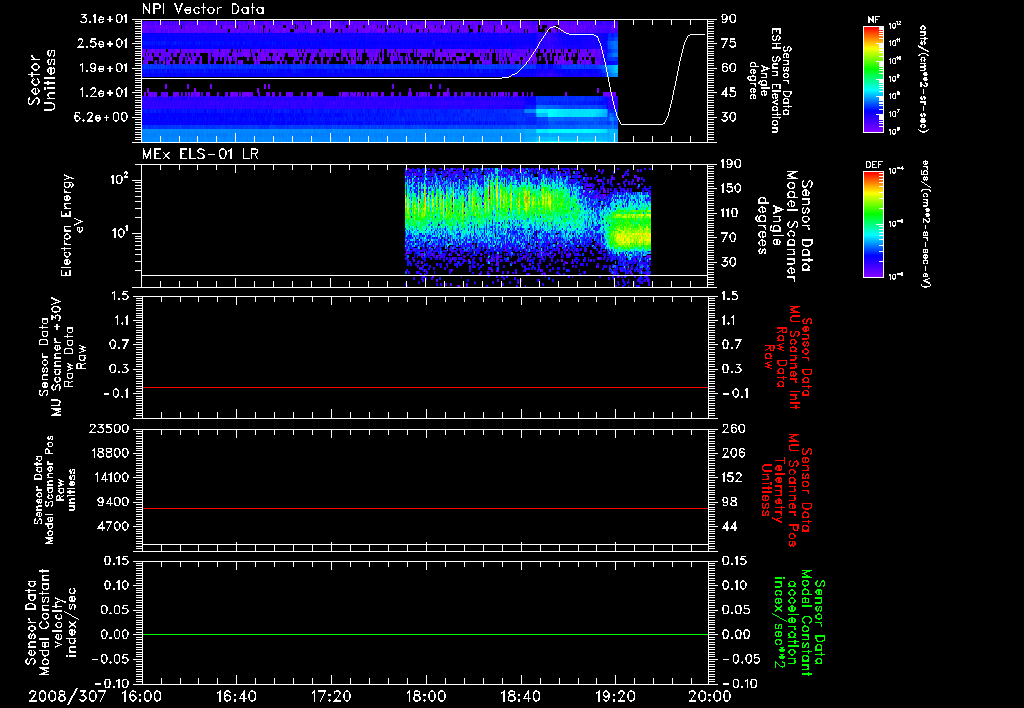This screenshot has width=1024, height=708.
Task: Click the green 'Model Constant acceleration' axis title
Action: pos(798,623)
